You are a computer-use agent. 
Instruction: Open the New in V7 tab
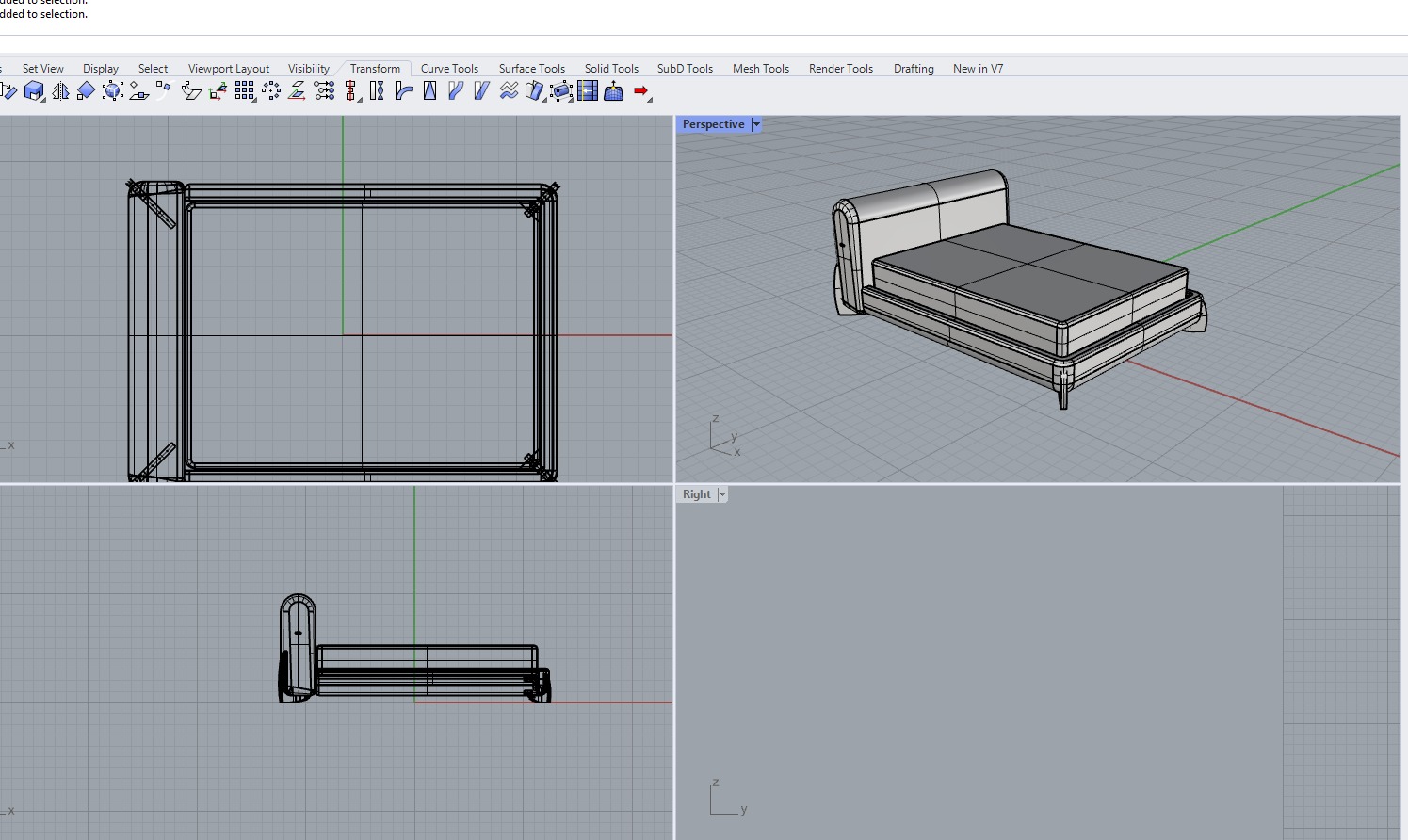978,69
